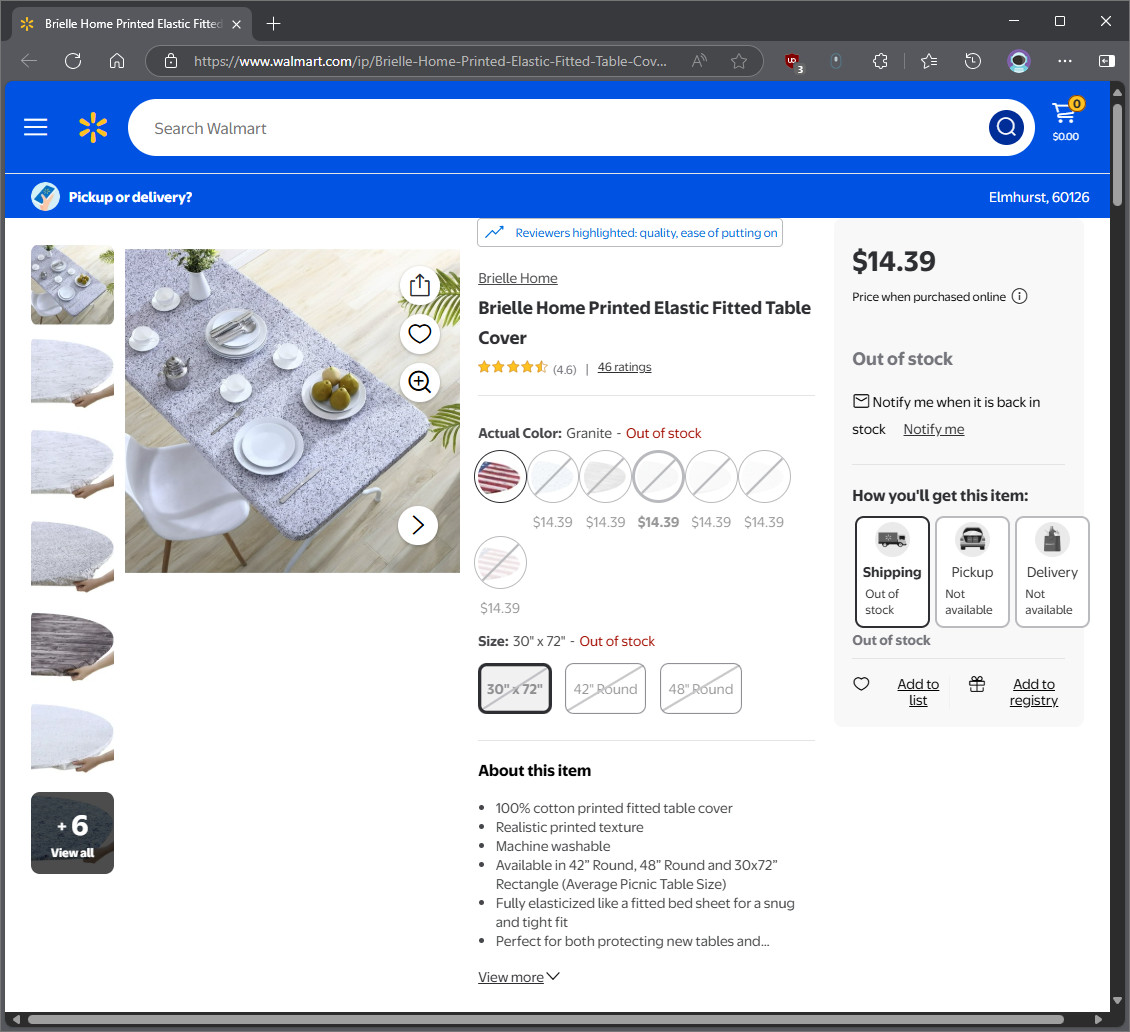Open the Brielle Home brand link

[x=517, y=278]
